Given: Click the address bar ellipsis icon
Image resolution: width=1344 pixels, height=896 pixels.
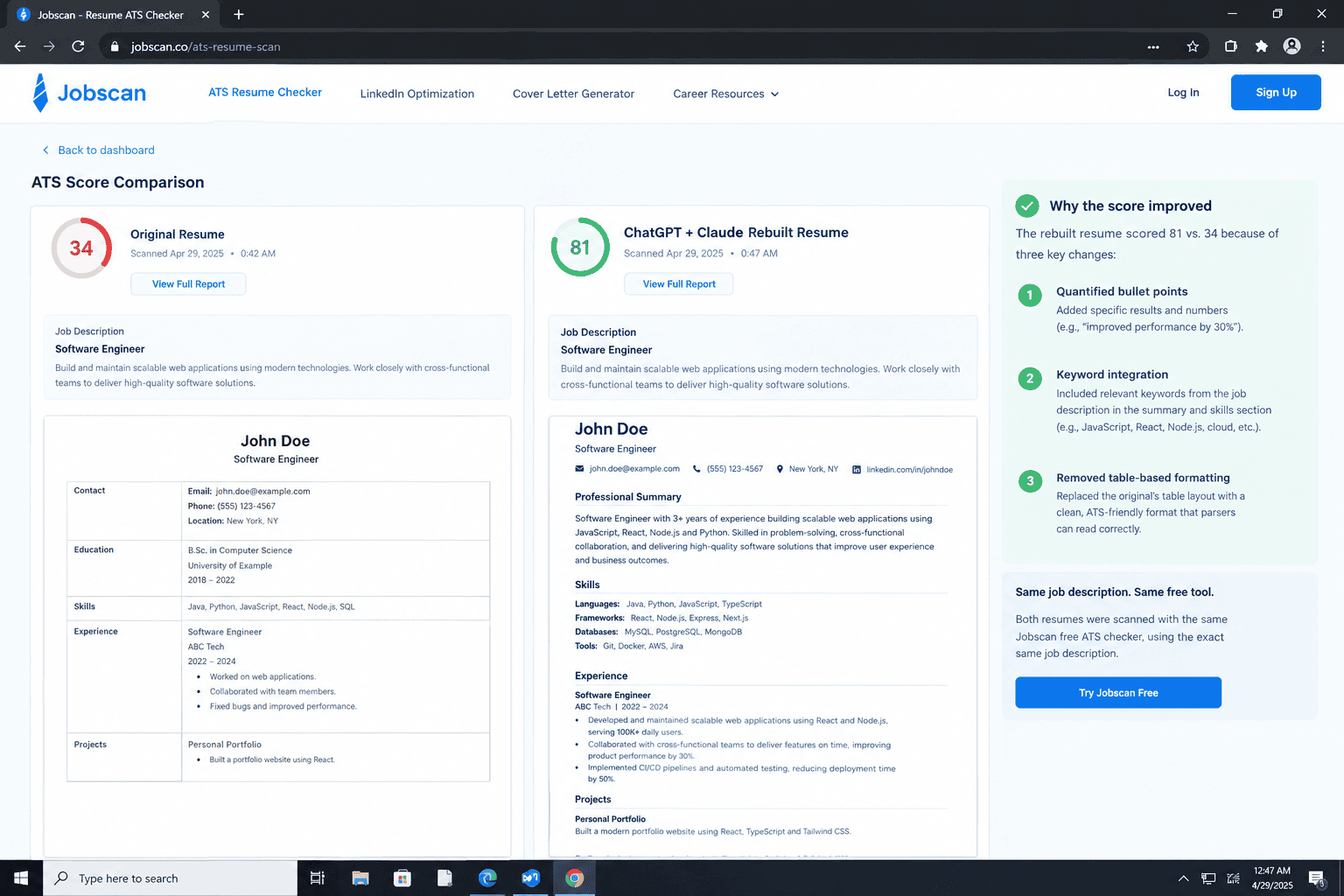Looking at the screenshot, I should point(1153,46).
